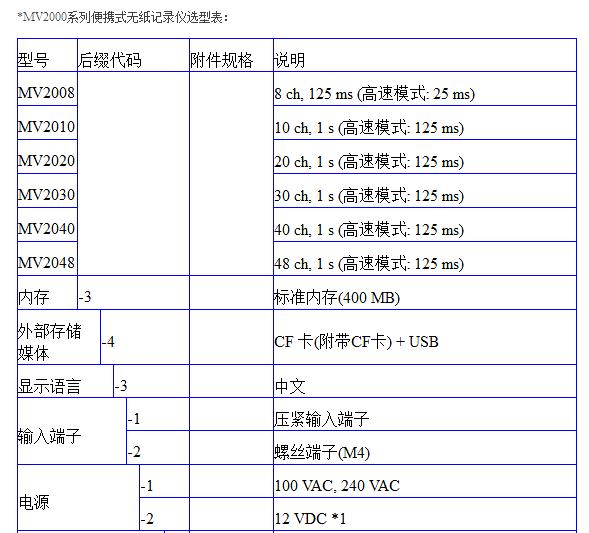589x533 pixels.
Task: Click the -3 code in 内存 row
Action: point(133,293)
